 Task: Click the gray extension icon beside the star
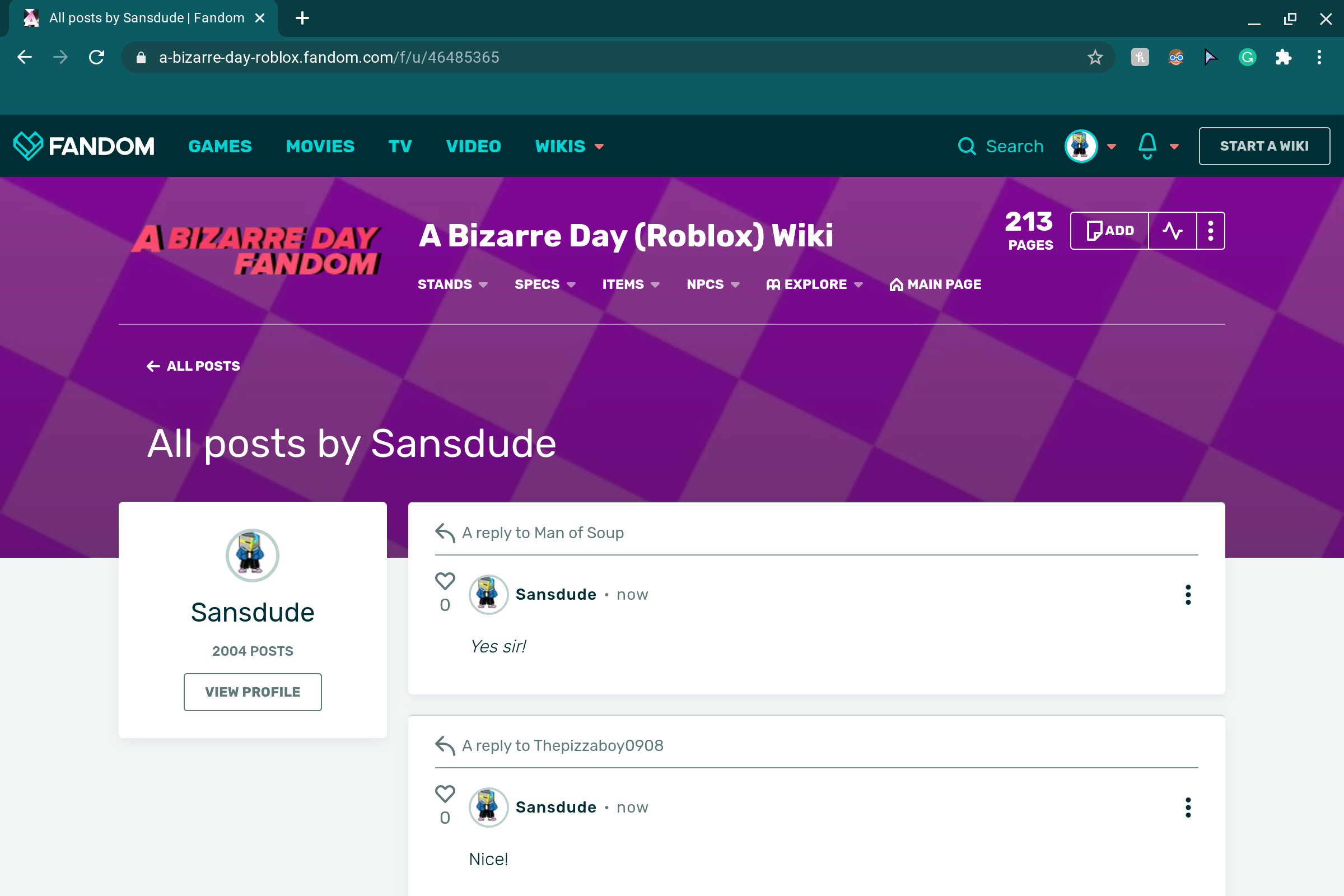(1140, 57)
